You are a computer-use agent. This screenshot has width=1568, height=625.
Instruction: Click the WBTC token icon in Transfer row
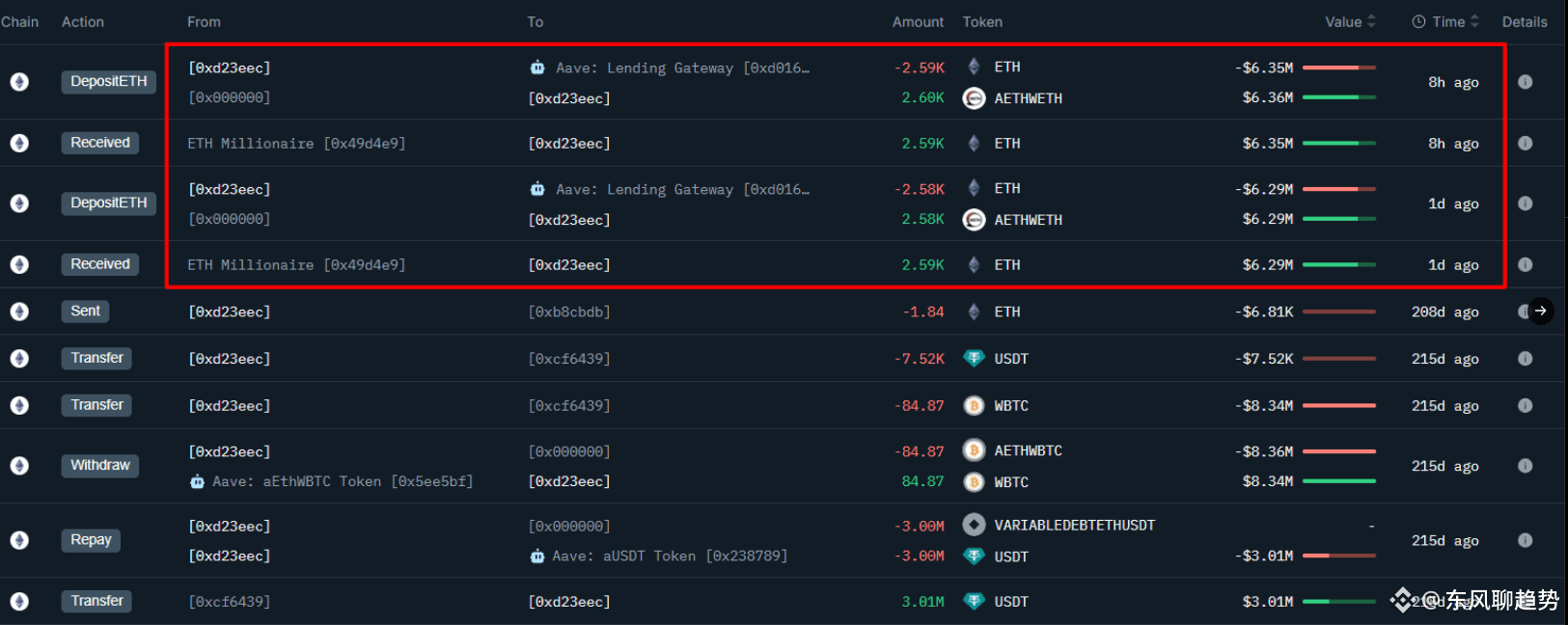(974, 406)
